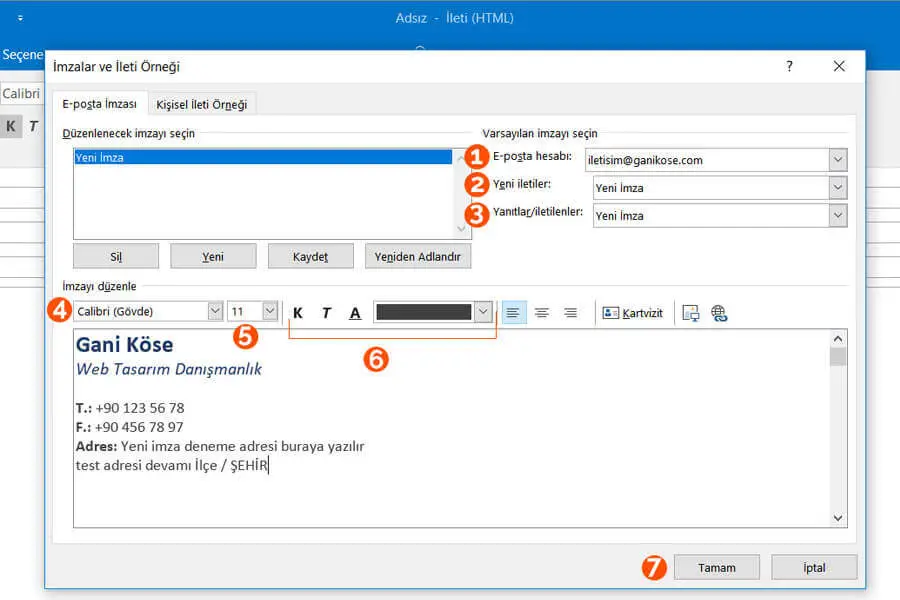The width and height of the screenshot is (900, 600).
Task: Click scroll down arrow in signature editor
Action: click(x=838, y=518)
